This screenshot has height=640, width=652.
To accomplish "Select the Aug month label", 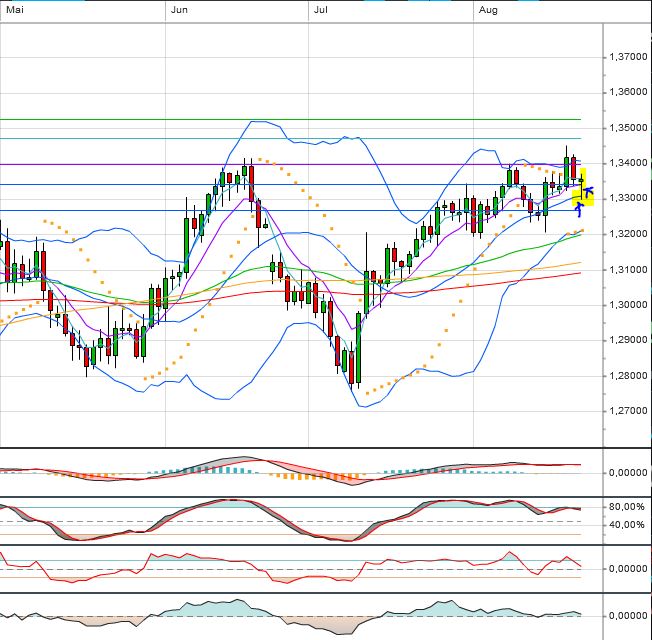I will coord(488,10).
